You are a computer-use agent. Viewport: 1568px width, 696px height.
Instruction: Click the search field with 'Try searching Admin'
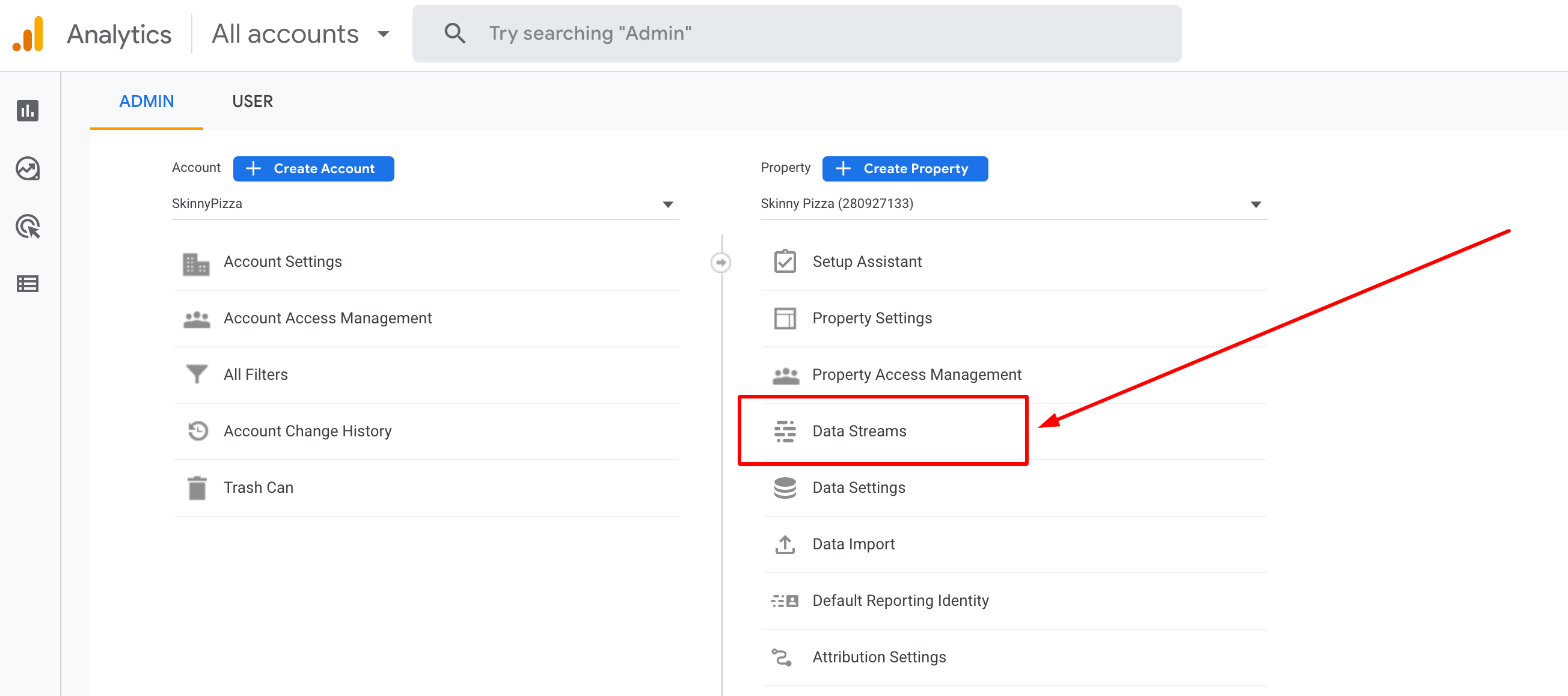tap(797, 34)
